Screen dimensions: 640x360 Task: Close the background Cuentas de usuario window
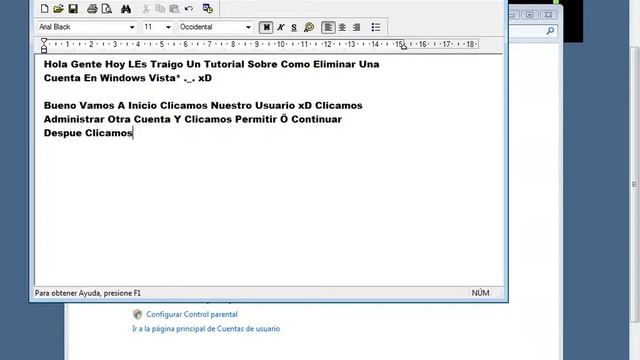point(549,15)
